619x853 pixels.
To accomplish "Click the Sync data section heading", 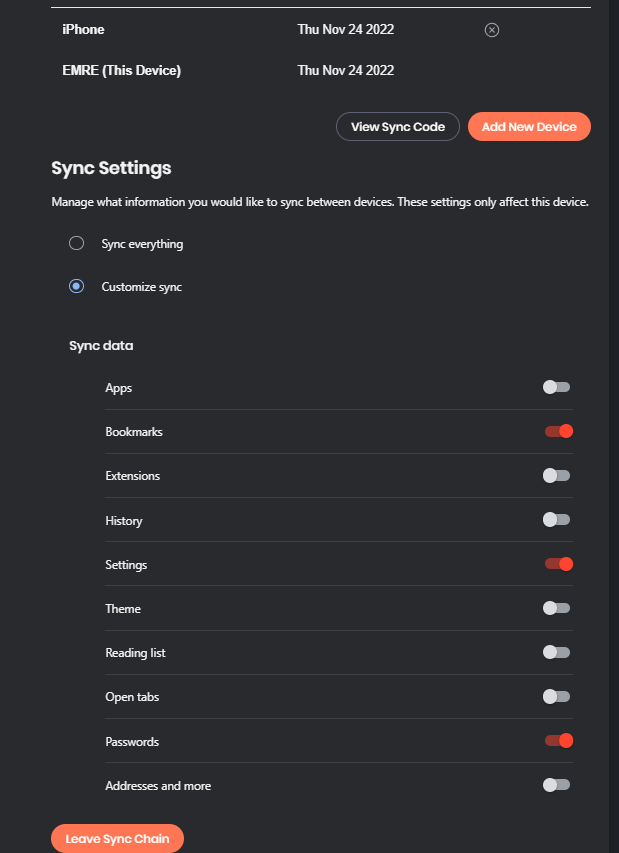I will 101,346.
